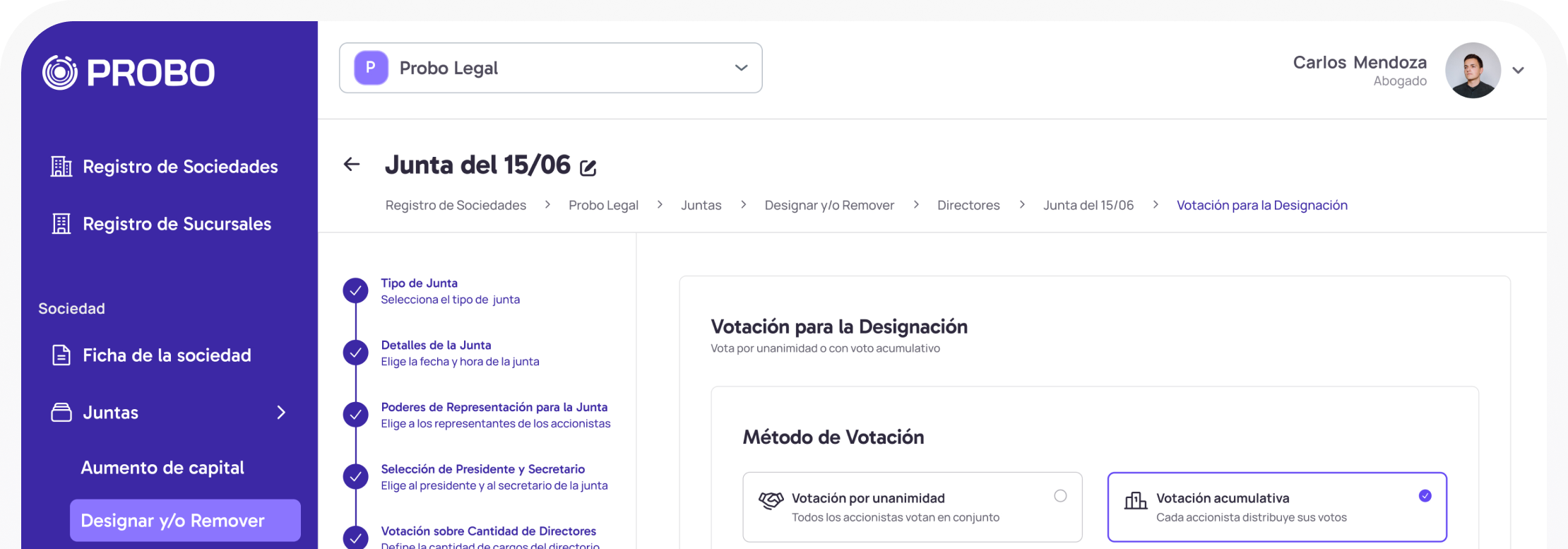Go back using the left arrow
Image resolution: width=1568 pixels, height=549 pixels.
[x=352, y=165]
